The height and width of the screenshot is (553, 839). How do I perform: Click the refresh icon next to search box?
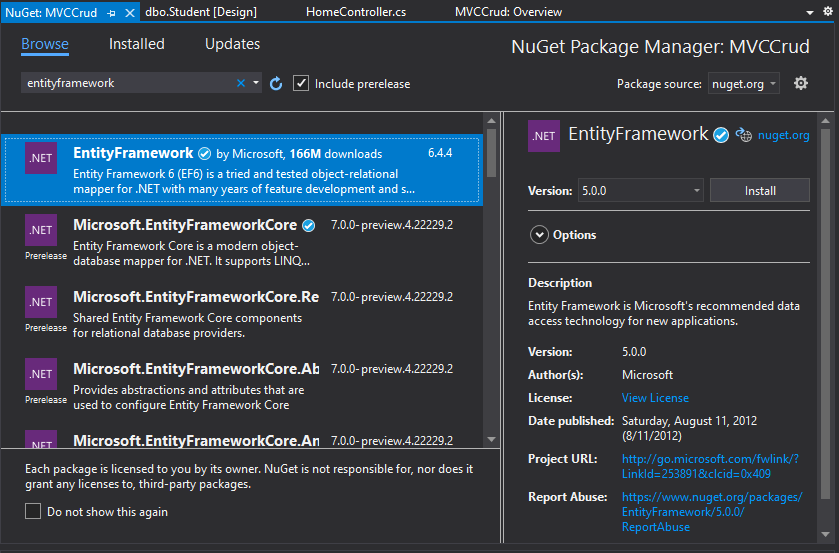click(277, 84)
